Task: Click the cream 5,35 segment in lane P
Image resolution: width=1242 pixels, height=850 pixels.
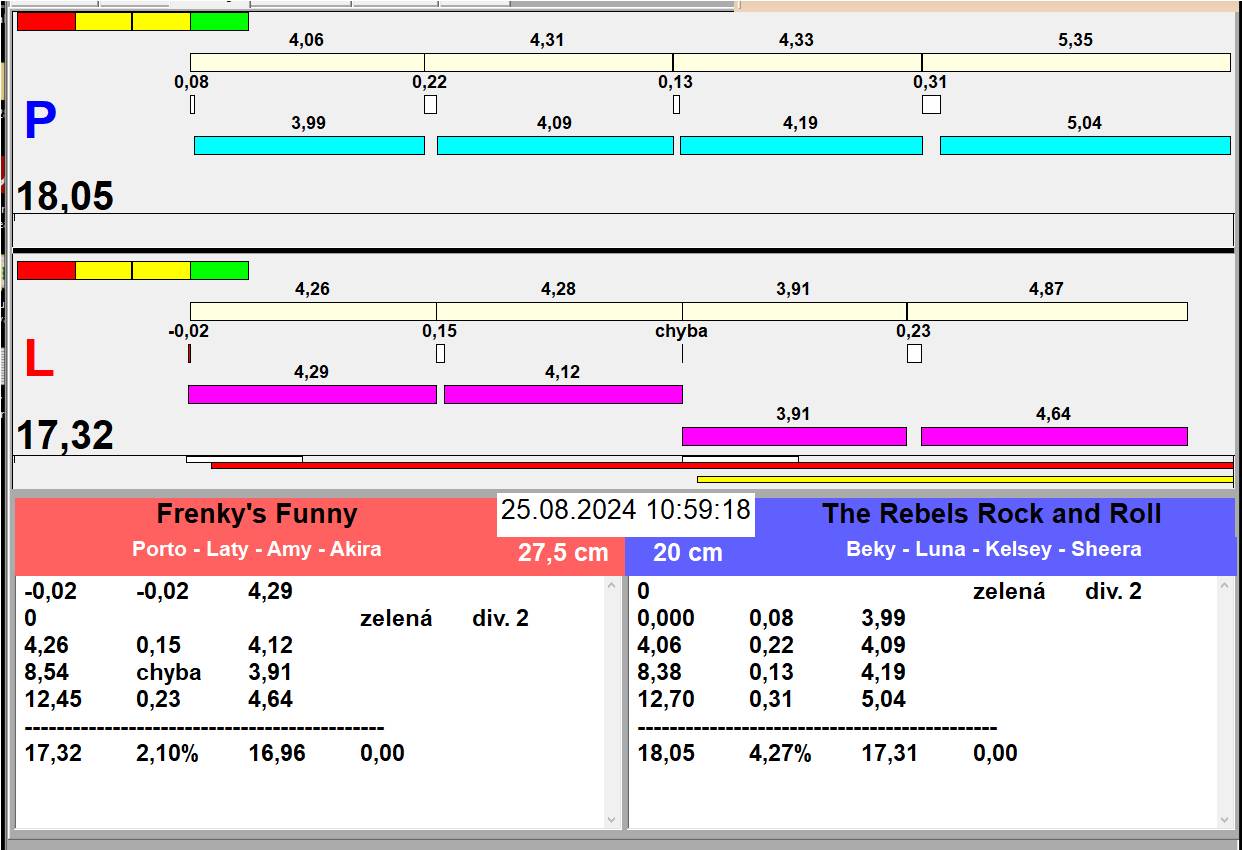Action: (x=1075, y=63)
